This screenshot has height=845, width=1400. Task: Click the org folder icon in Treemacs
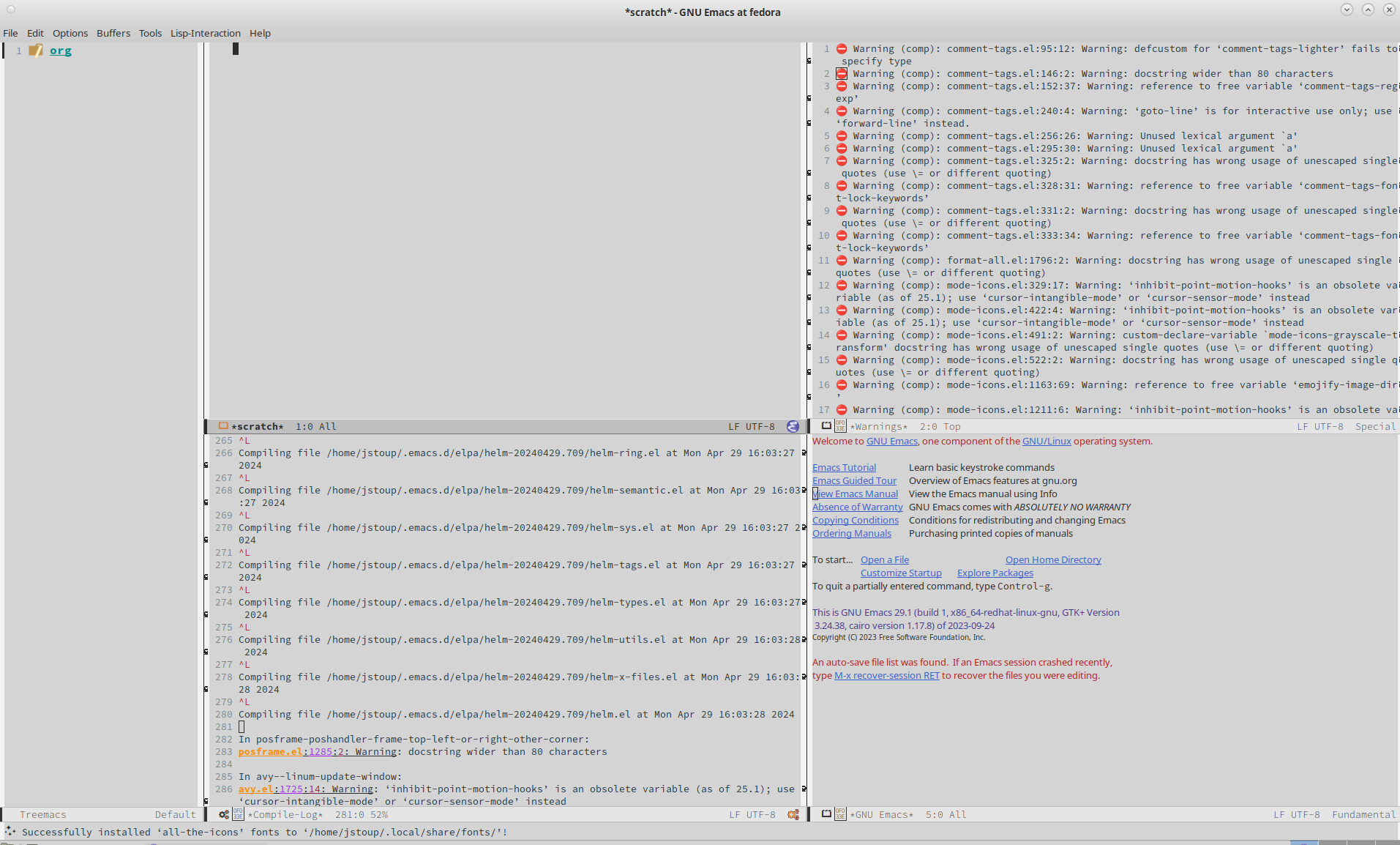click(x=36, y=51)
